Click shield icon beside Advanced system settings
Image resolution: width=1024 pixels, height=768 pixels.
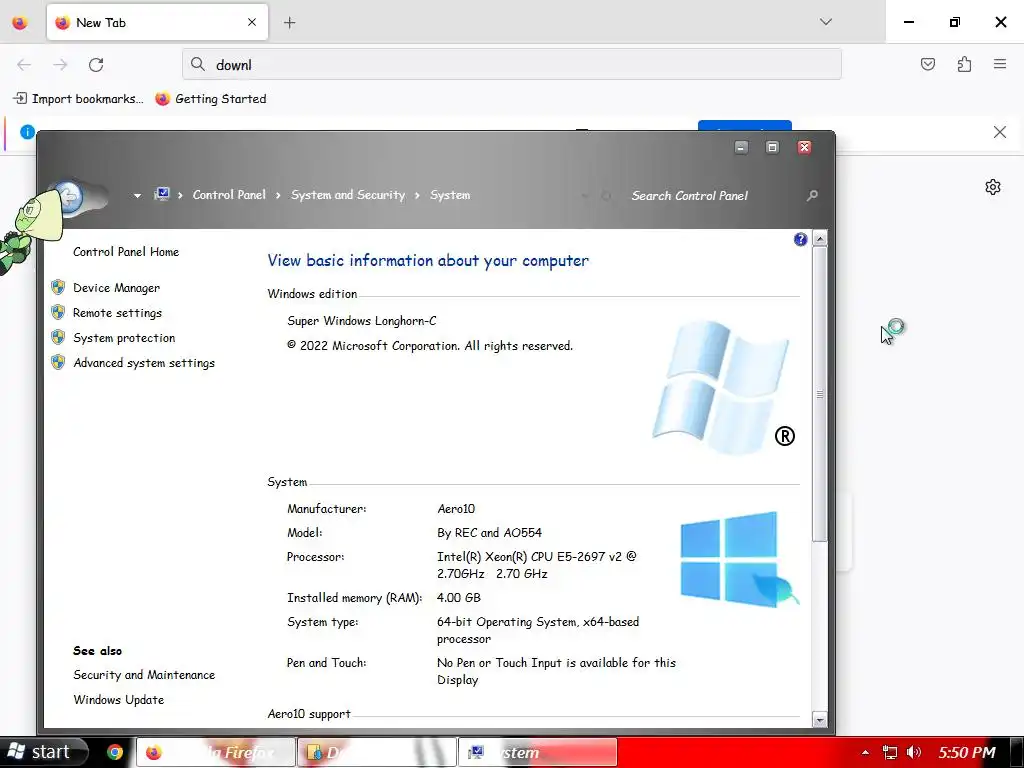coord(58,362)
